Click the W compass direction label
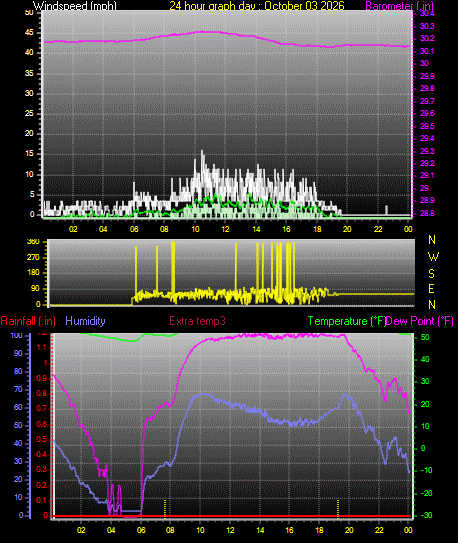 click(x=433, y=257)
